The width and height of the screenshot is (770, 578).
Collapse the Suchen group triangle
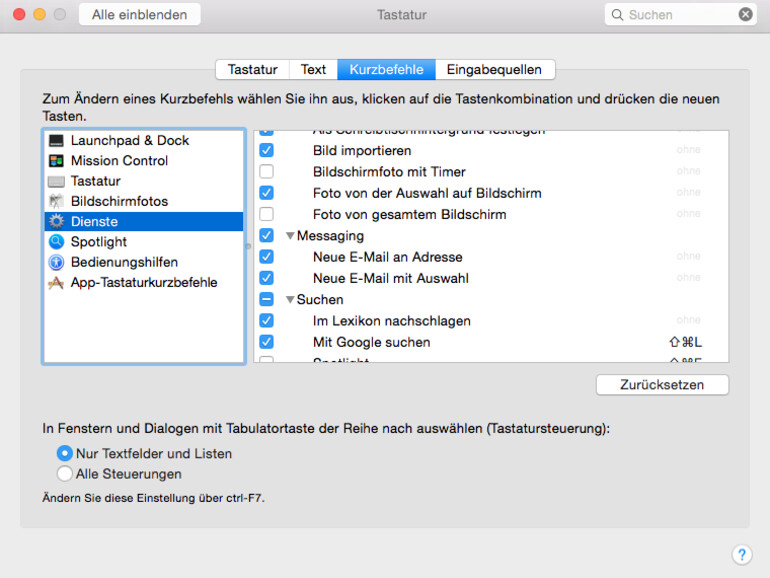pos(290,300)
